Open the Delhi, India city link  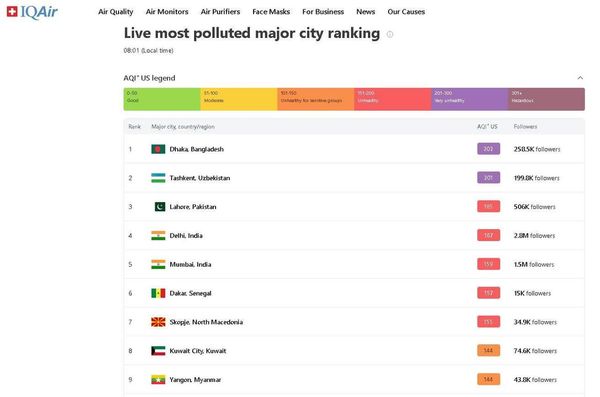186,235
